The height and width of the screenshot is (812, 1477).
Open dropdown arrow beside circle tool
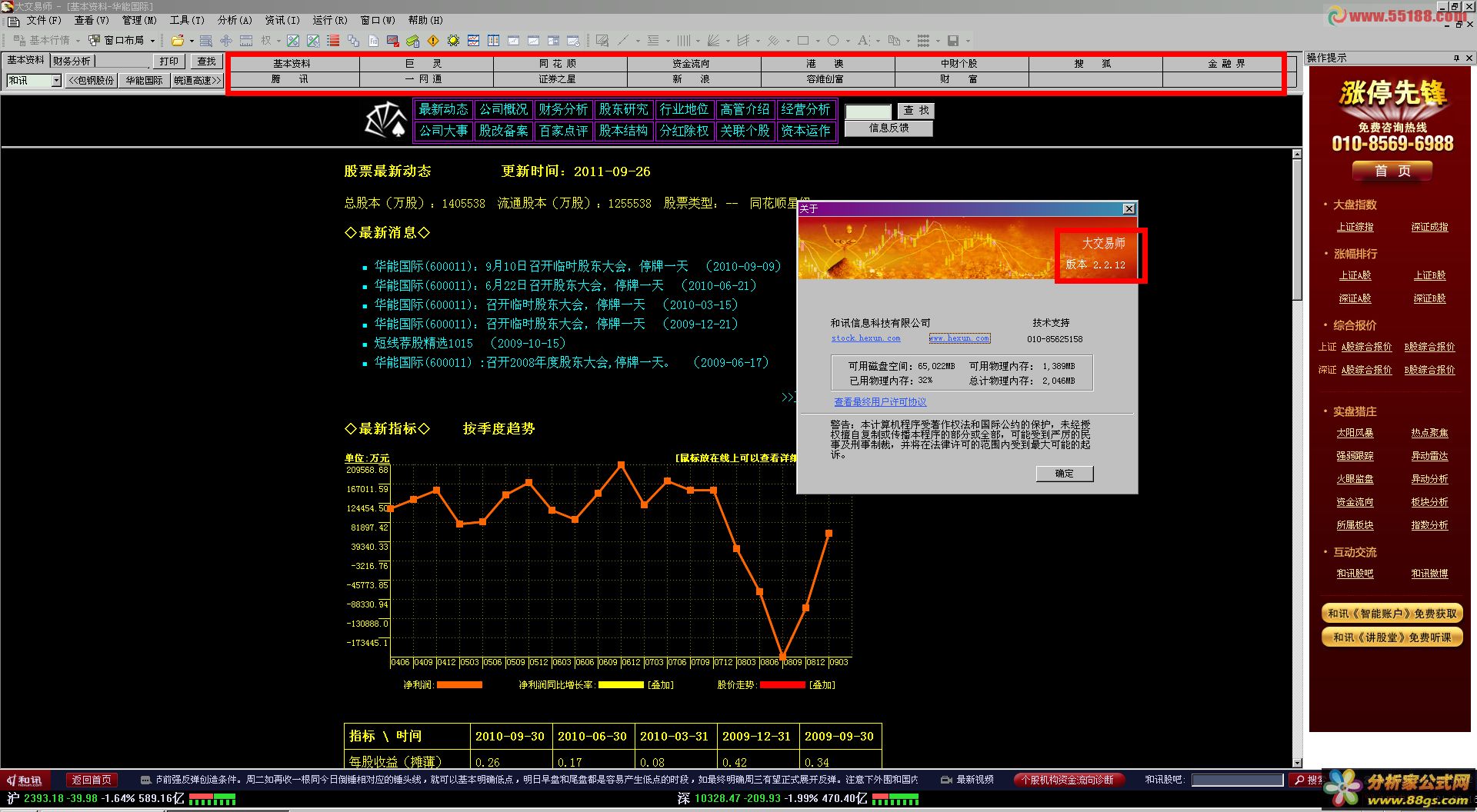[848, 41]
